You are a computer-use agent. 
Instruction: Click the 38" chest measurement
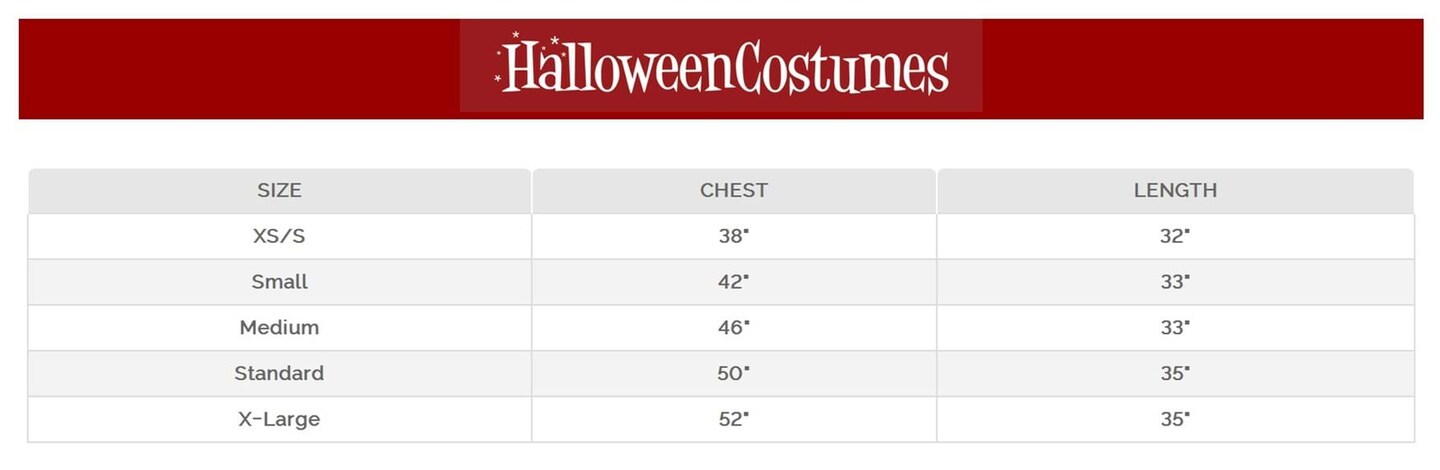click(x=733, y=236)
